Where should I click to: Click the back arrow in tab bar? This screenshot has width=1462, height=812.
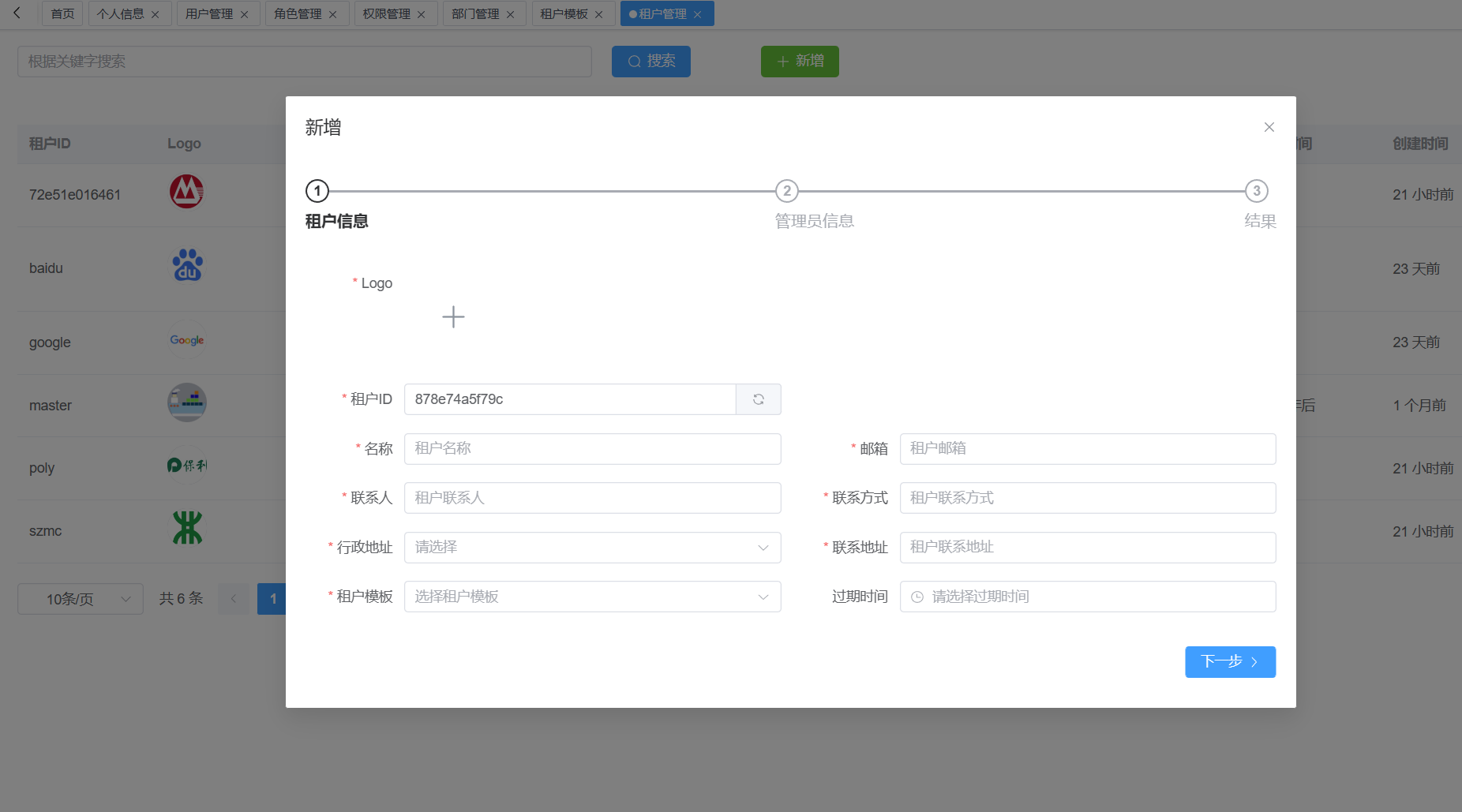(x=17, y=13)
